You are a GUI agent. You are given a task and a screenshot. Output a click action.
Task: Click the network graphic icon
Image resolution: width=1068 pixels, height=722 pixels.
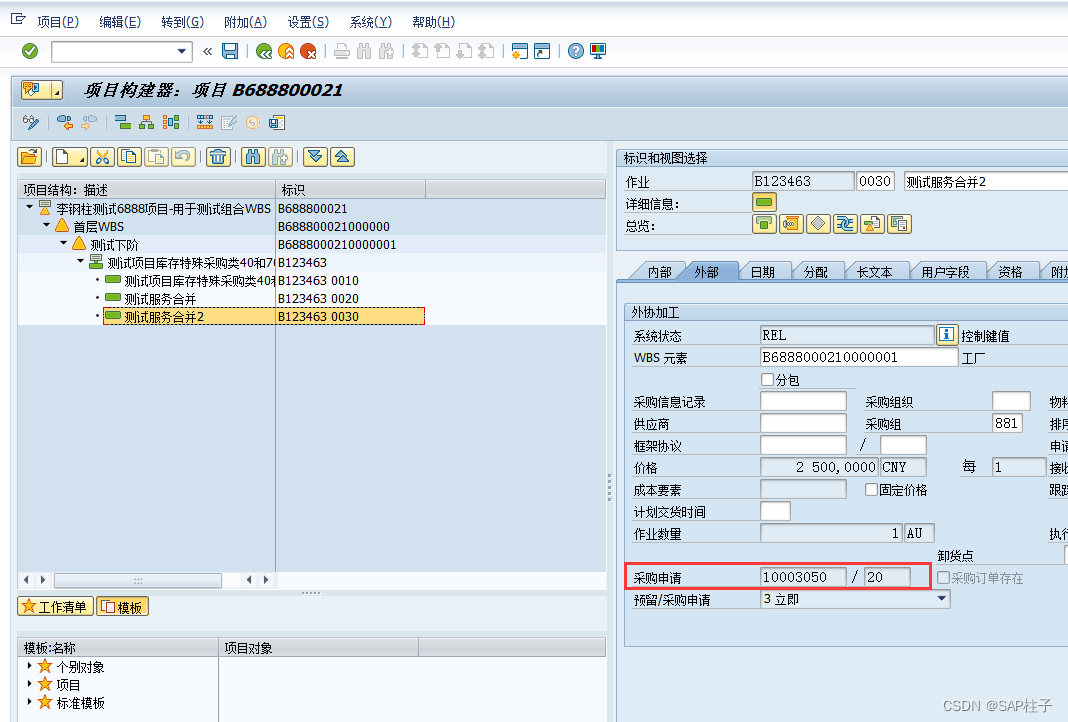[171, 123]
